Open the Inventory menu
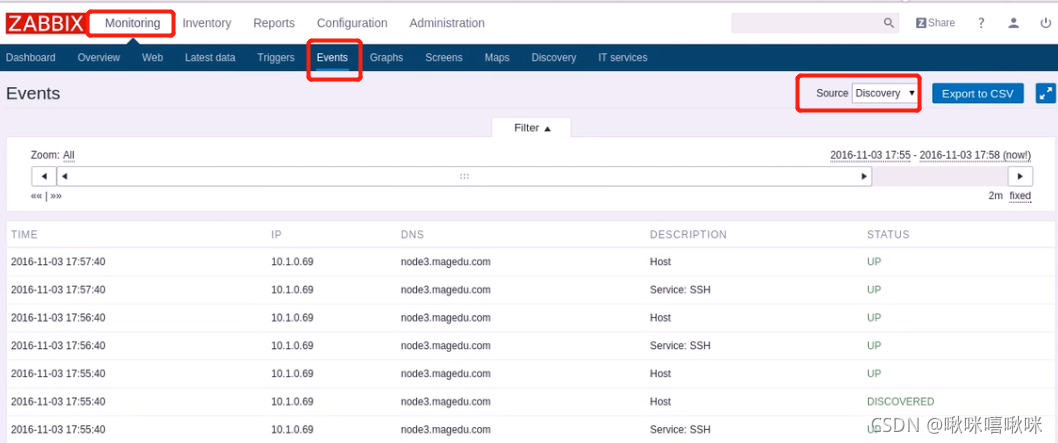This screenshot has width=1058, height=443. point(206,23)
